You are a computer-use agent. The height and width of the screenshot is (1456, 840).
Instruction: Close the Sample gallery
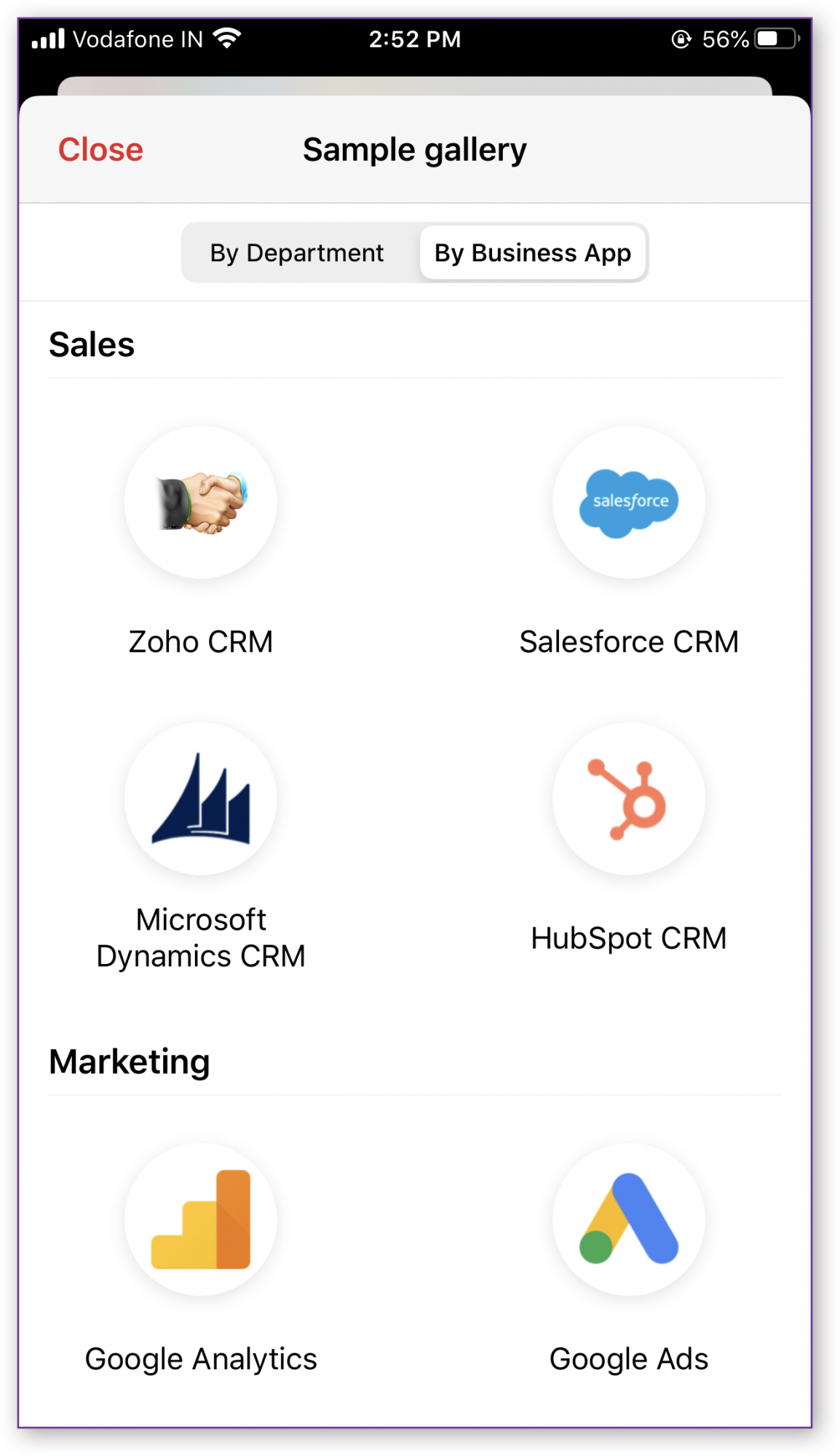[x=100, y=150]
